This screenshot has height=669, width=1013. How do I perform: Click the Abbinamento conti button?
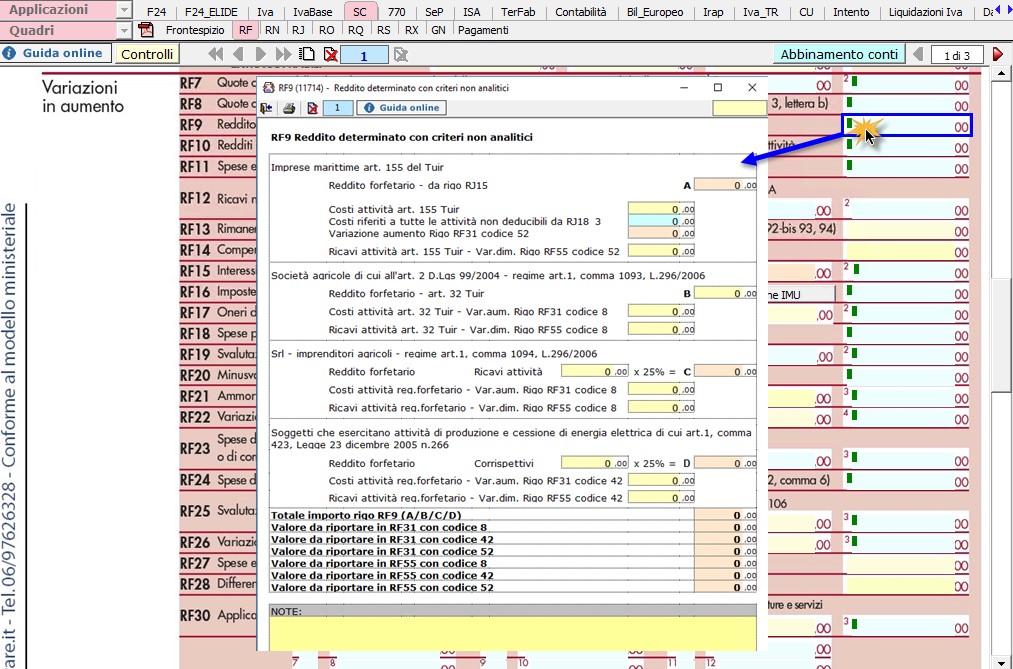[x=839, y=54]
